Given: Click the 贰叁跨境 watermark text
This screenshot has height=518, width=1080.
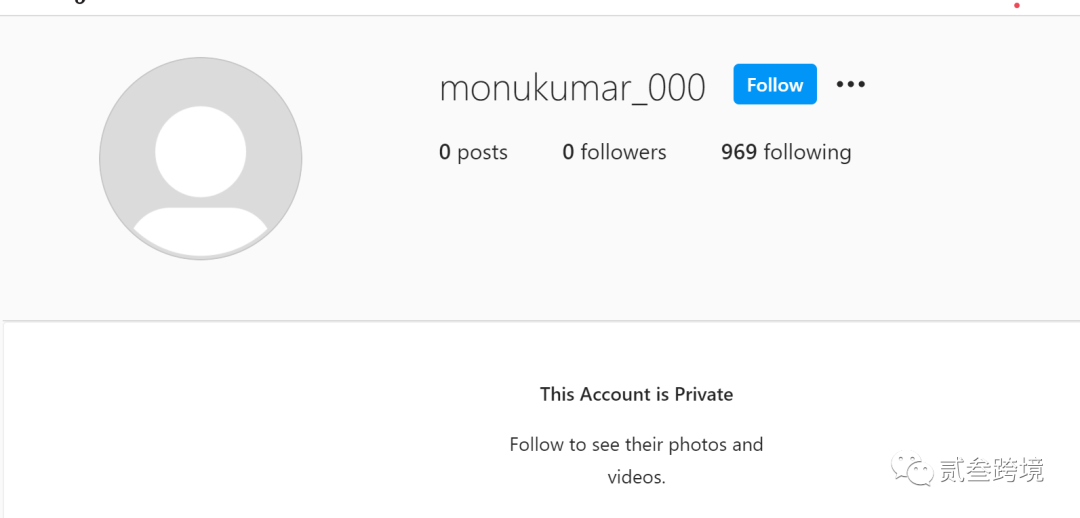Looking at the screenshot, I should coord(990,470).
